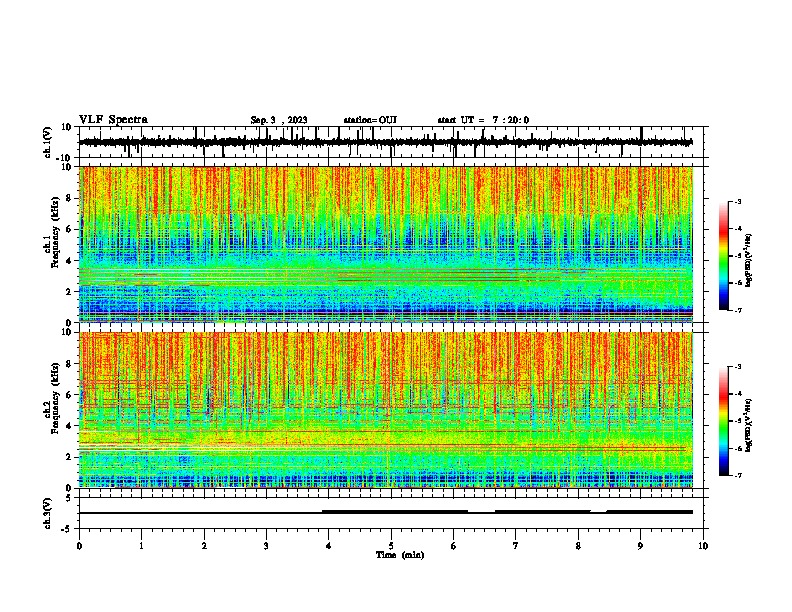Image resolution: width=792 pixels, height=612 pixels.
Task: Click the "station=OUJ" label
Action: (370, 120)
